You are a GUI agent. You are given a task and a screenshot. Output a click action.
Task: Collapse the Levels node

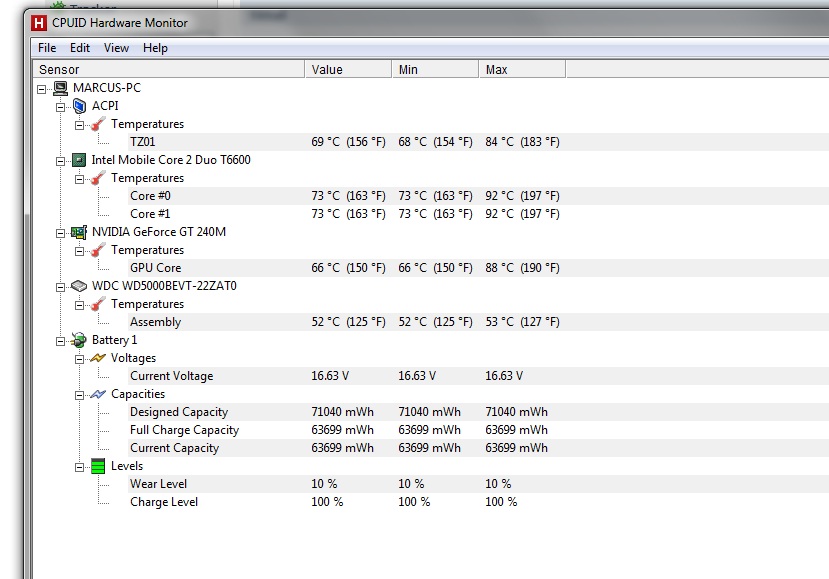click(x=79, y=467)
